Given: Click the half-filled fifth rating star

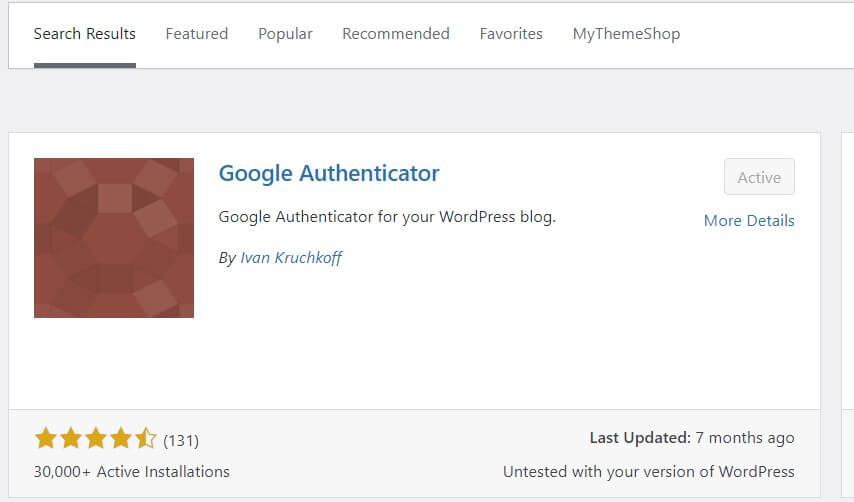Looking at the screenshot, I should pos(146,438).
